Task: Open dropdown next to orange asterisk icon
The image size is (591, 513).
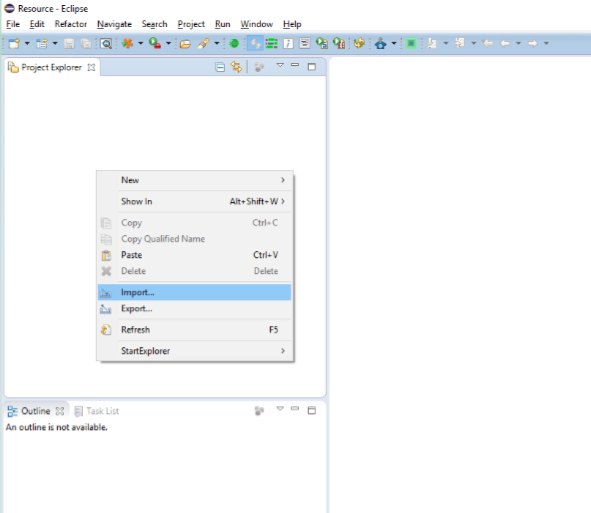Action: pyautogui.click(x=141, y=44)
